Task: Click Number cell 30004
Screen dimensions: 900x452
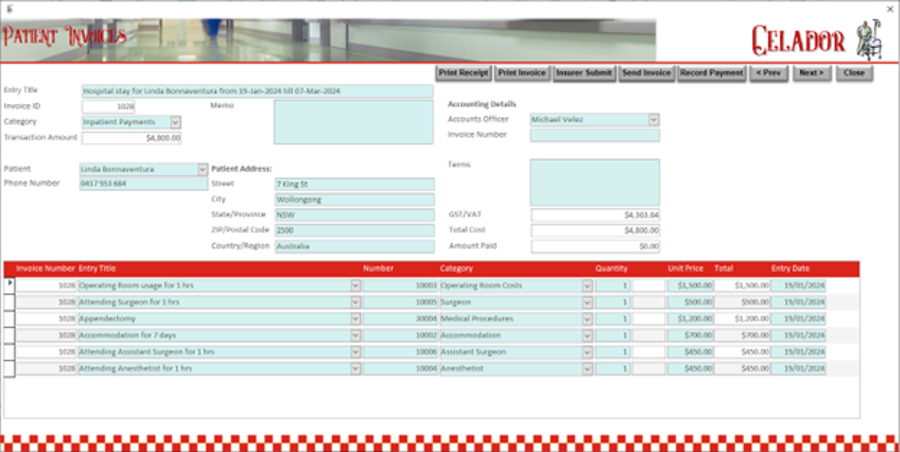Action: pos(400,319)
